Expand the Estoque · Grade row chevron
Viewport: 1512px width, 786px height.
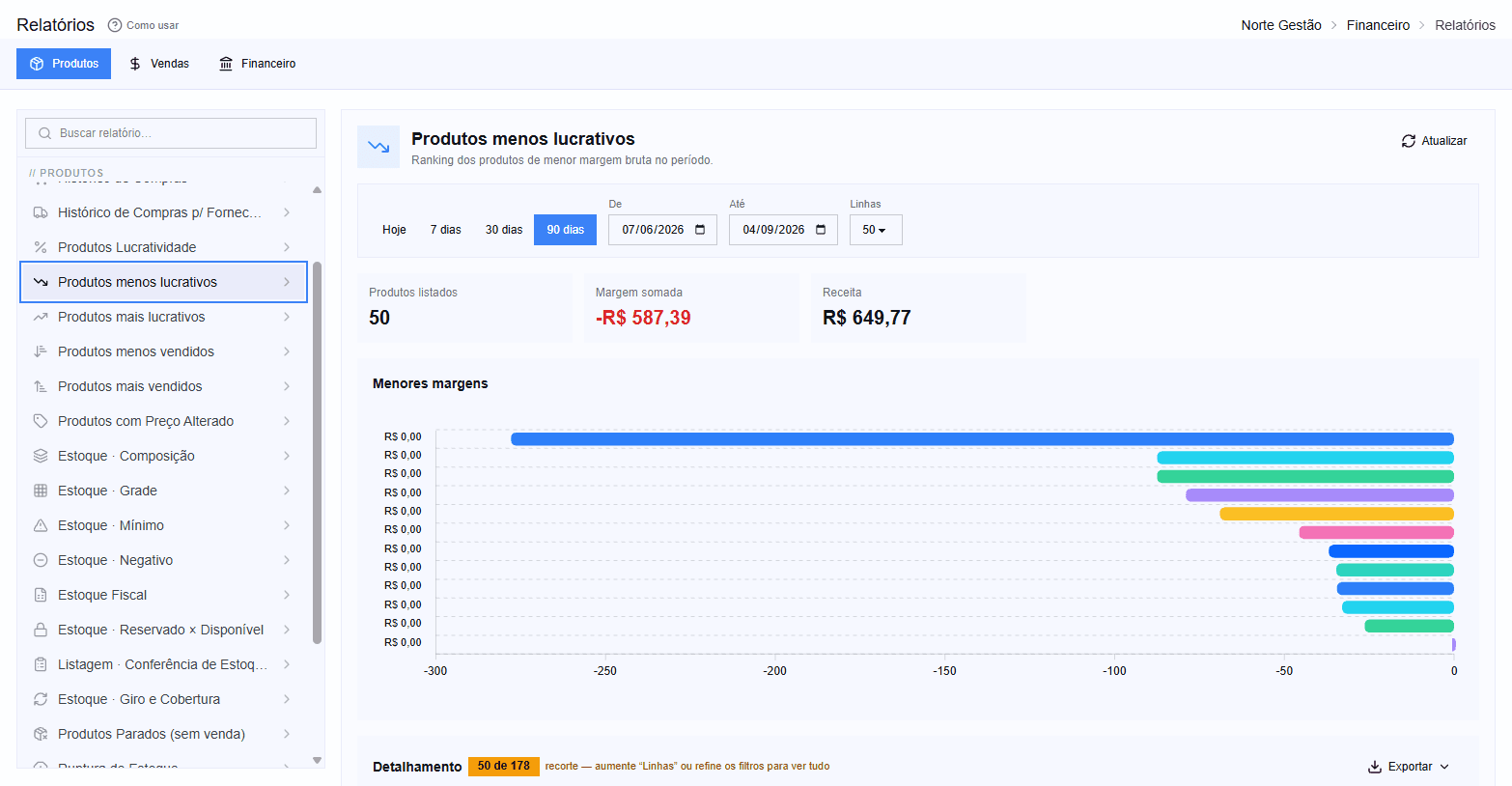tap(287, 491)
